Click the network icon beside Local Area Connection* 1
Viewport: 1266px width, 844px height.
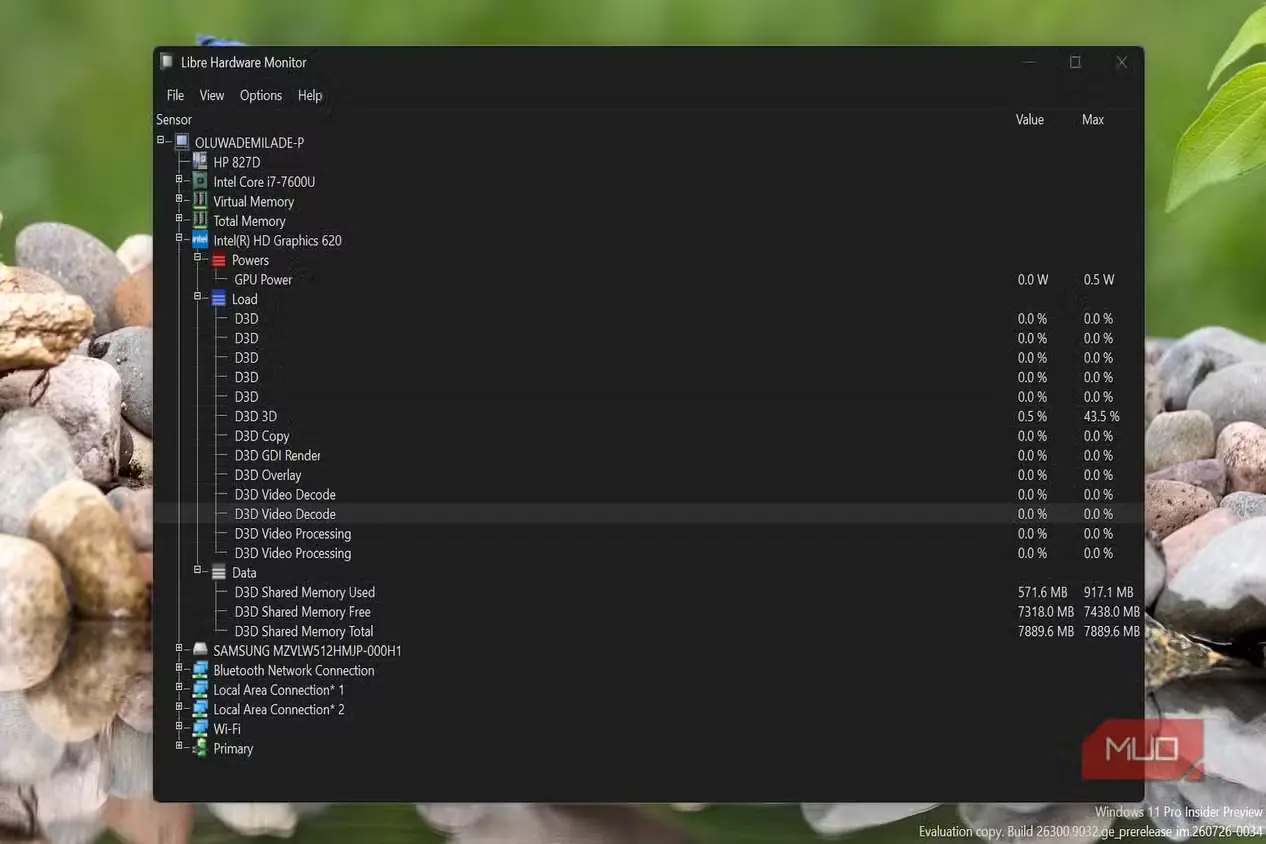point(200,690)
